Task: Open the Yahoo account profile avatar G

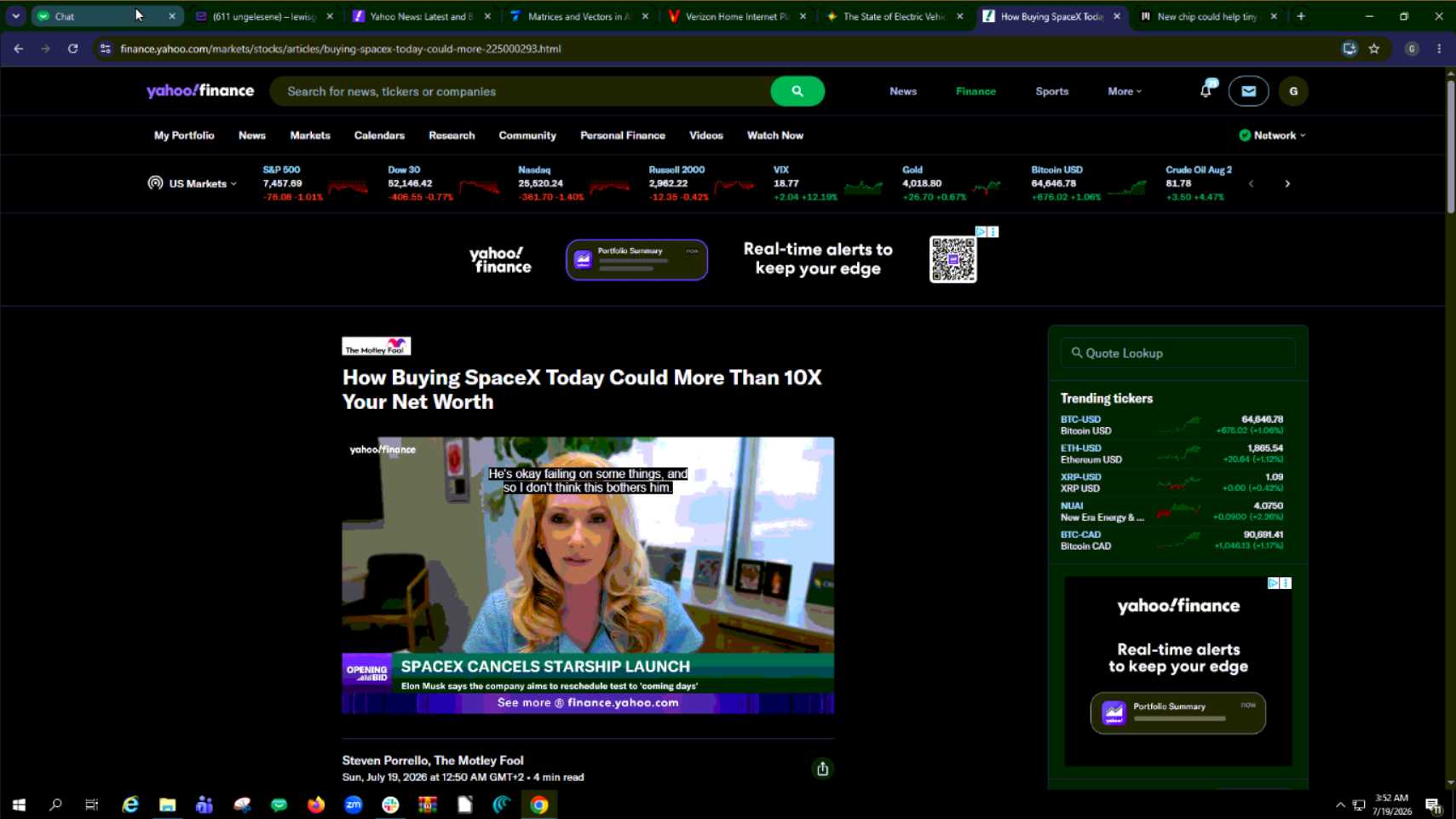Action: point(1293,91)
